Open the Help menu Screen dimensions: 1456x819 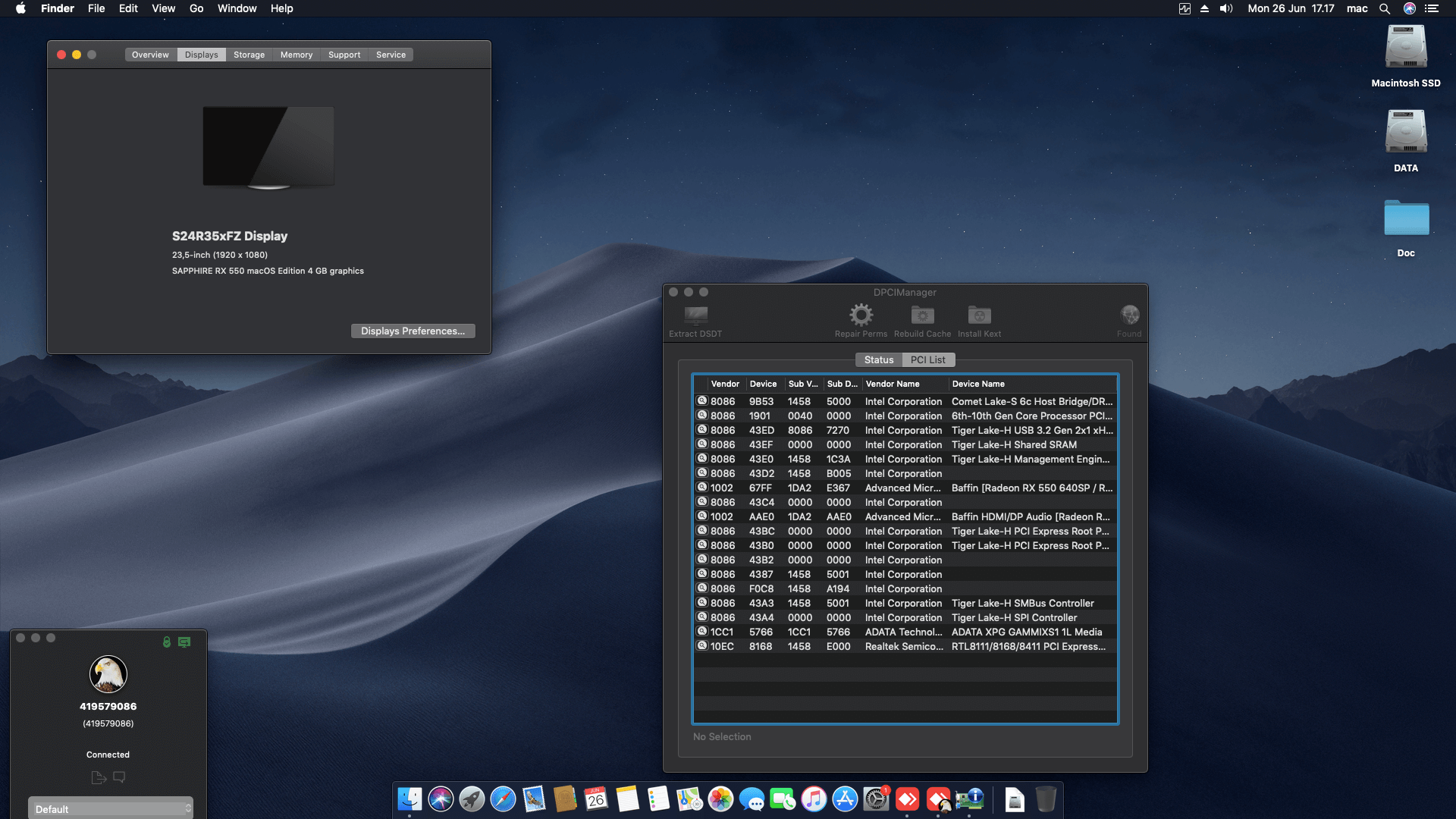pos(281,8)
